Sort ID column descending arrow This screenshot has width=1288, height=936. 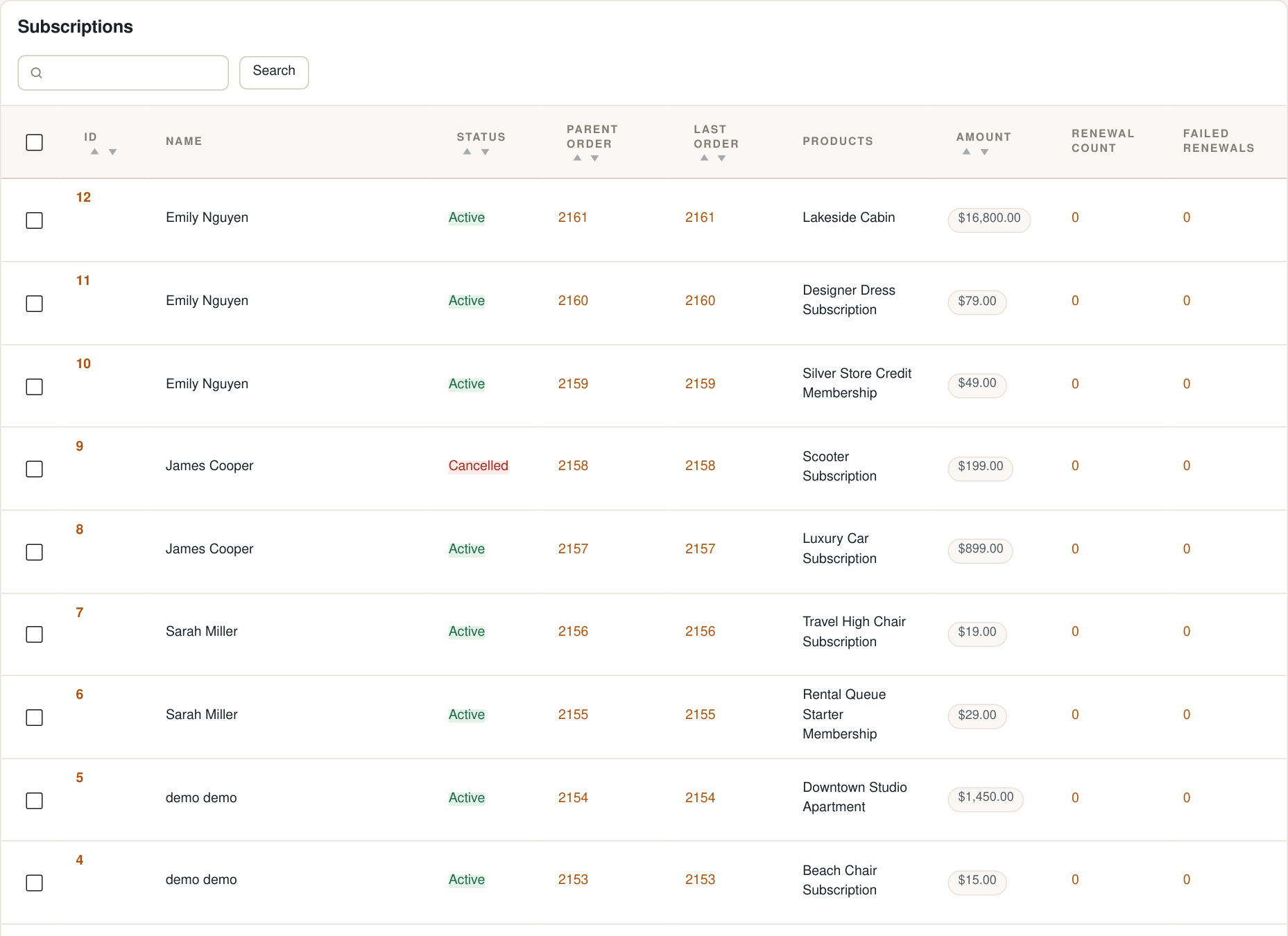tap(112, 152)
